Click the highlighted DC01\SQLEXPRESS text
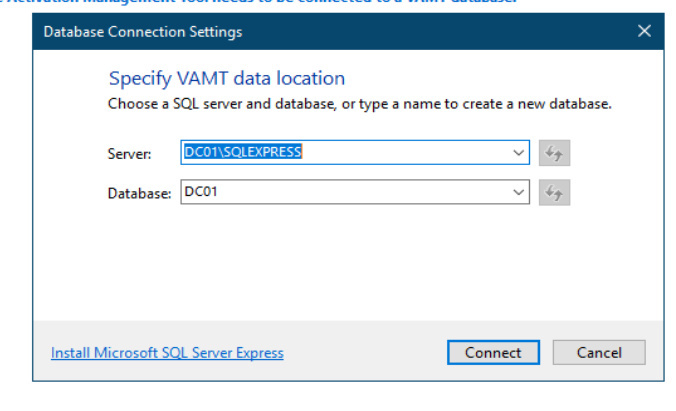676x411 pixels. tap(243, 153)
